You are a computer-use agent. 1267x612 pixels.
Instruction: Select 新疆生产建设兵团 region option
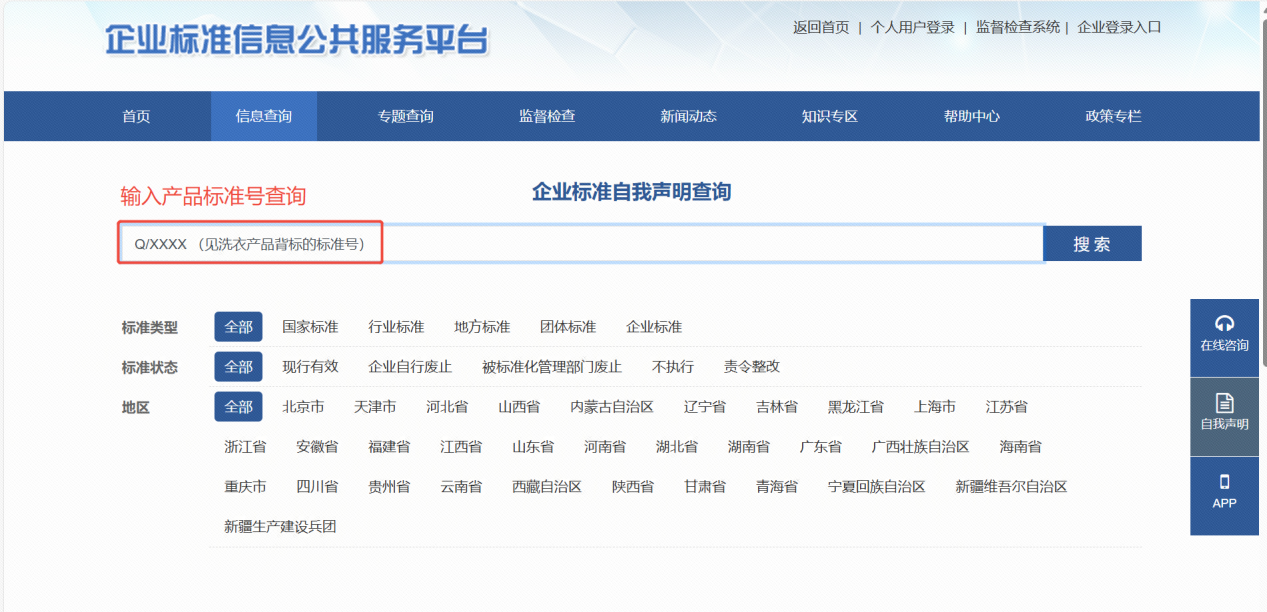pos(280,527)
